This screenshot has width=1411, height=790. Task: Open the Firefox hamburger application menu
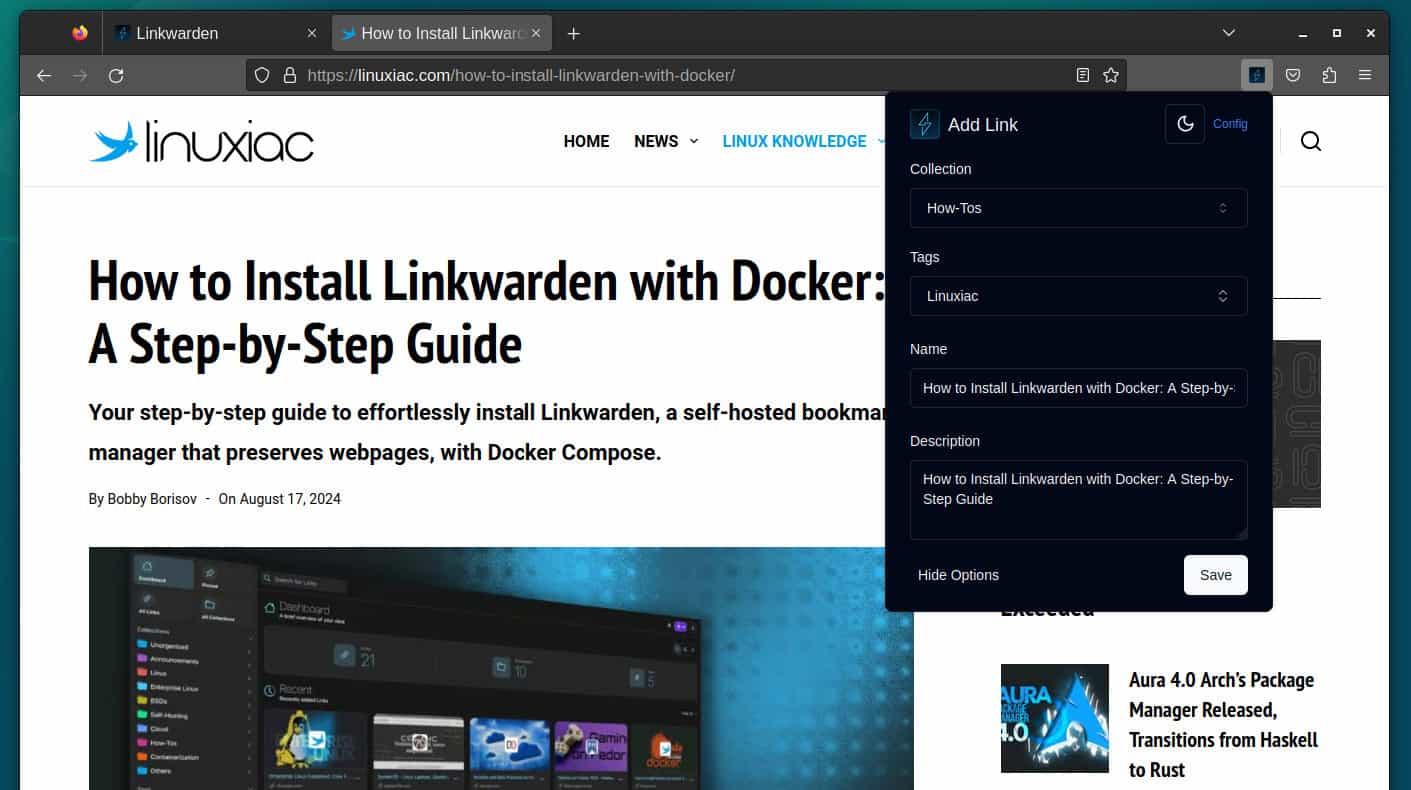coord(1364,74)
